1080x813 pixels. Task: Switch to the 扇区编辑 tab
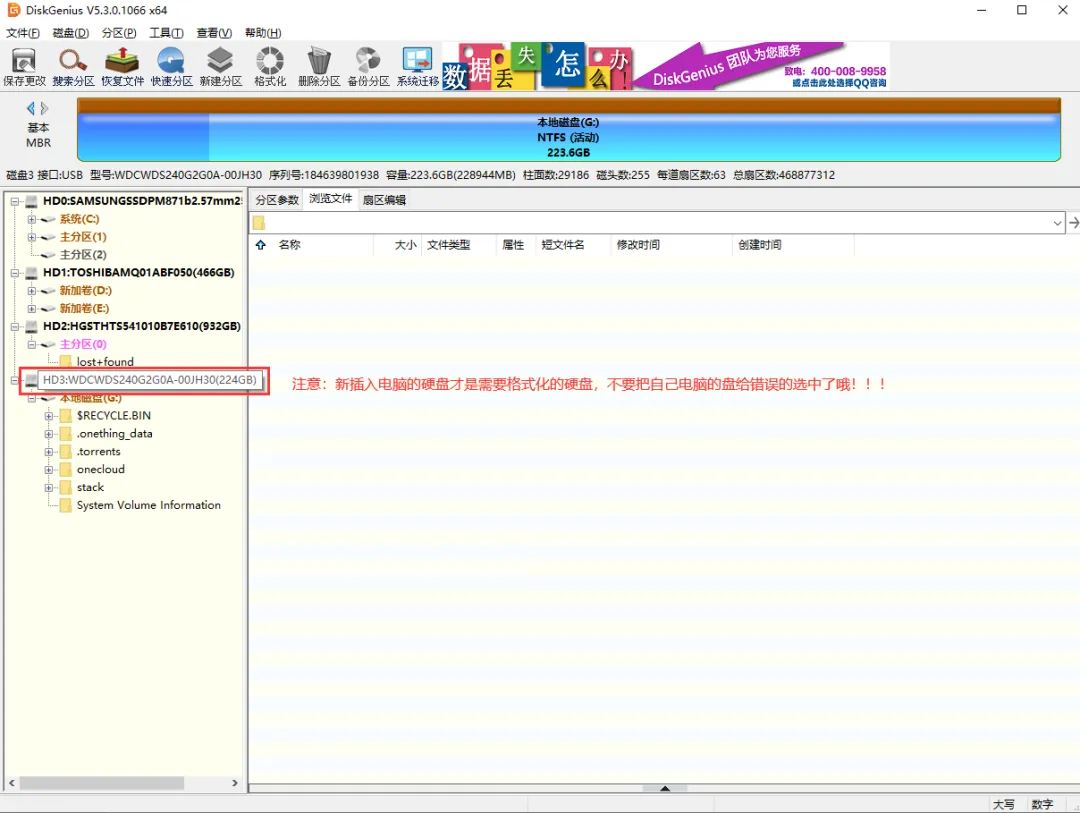[384, 200]
